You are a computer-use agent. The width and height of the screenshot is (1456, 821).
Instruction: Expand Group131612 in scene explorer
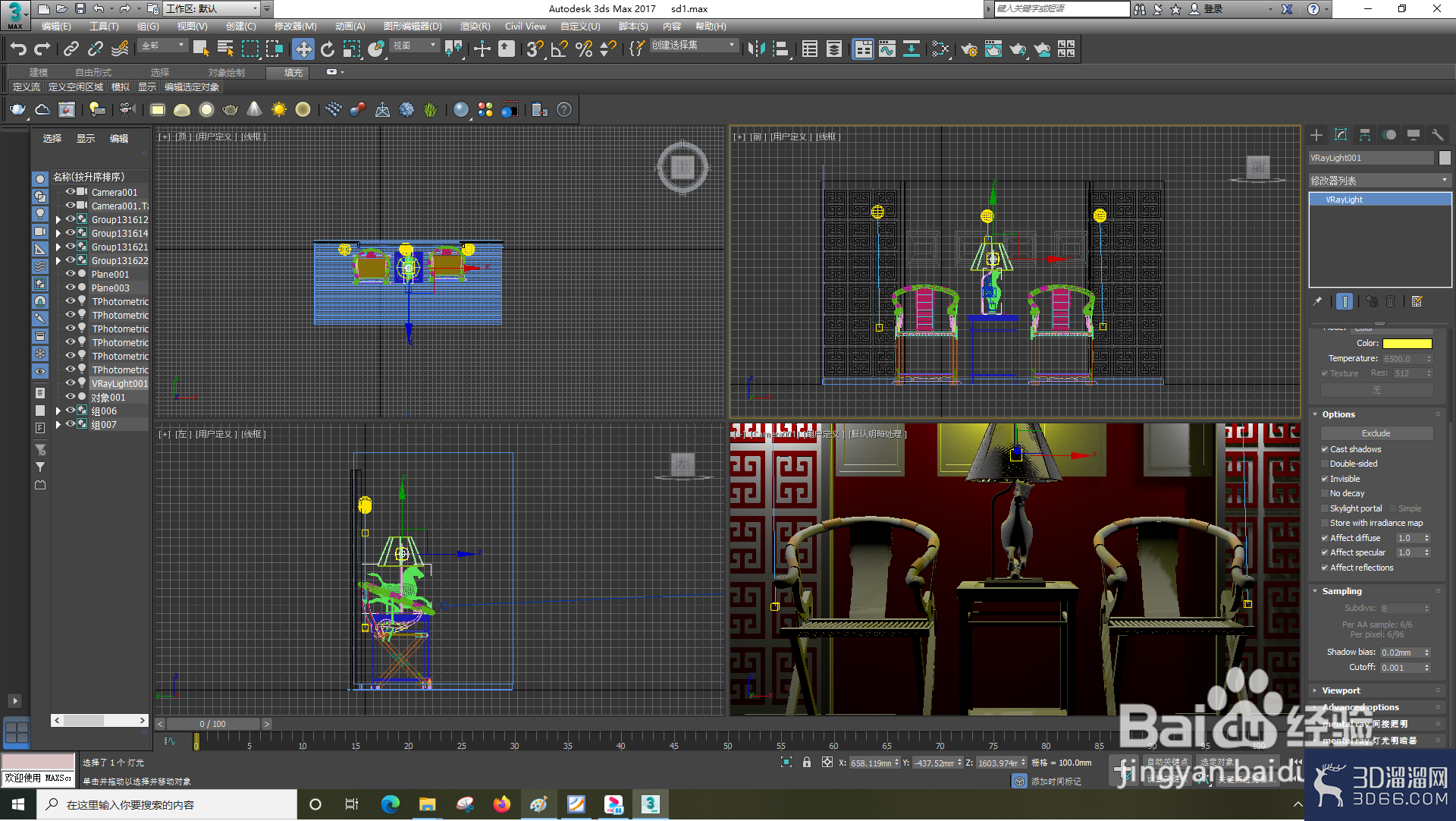tap(58, 220)
